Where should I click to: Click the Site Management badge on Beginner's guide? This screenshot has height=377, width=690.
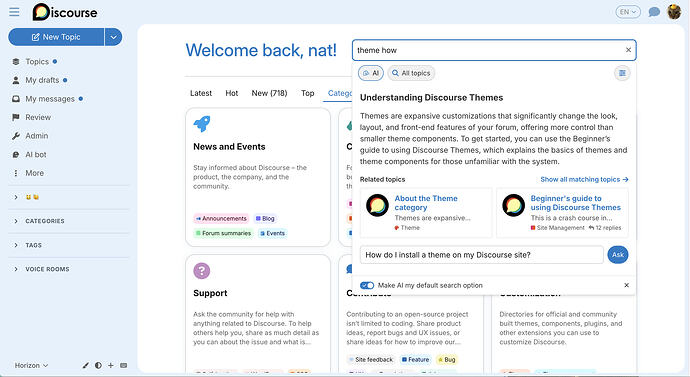click(x=558, y=228)
